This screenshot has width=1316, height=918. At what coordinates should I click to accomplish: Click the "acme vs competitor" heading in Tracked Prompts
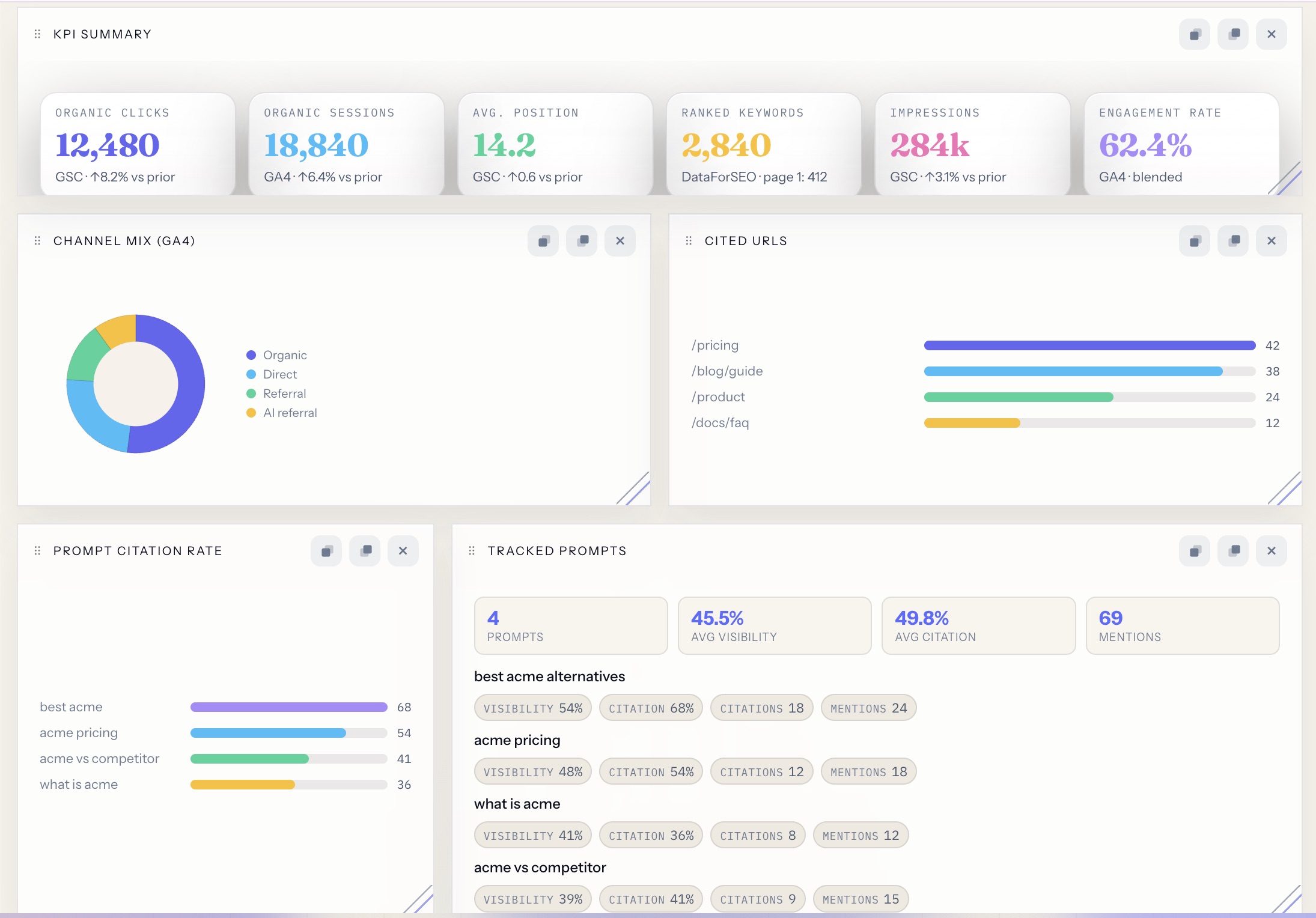point(540,868)
